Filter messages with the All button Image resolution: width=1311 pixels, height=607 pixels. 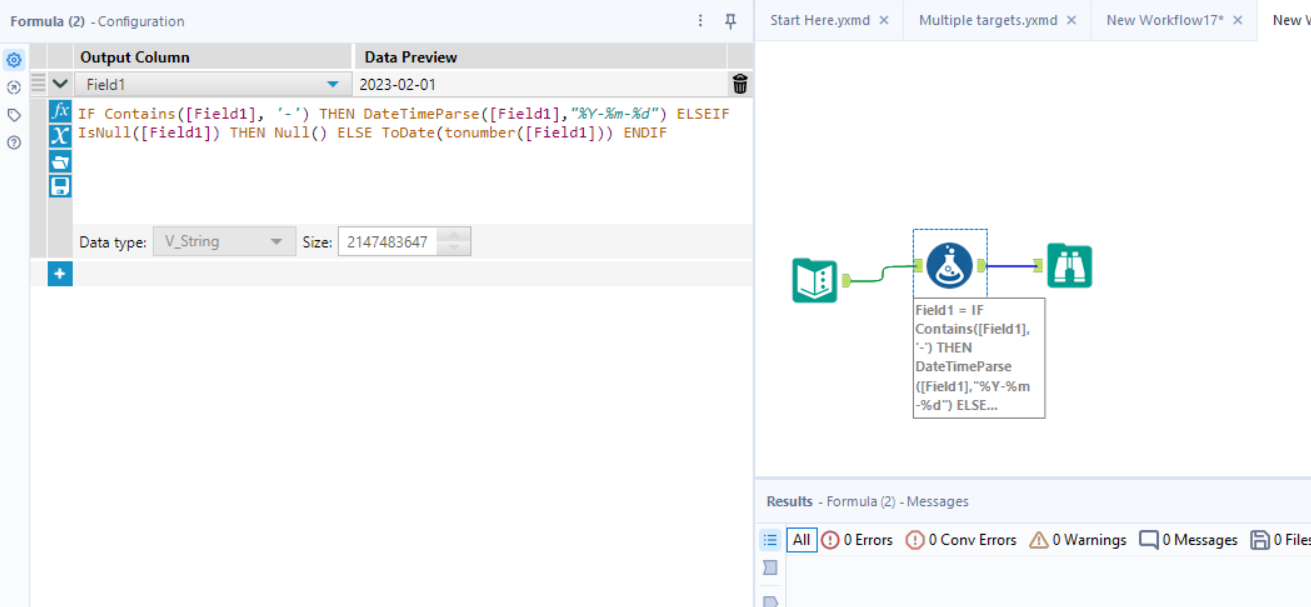pos(801,539)
